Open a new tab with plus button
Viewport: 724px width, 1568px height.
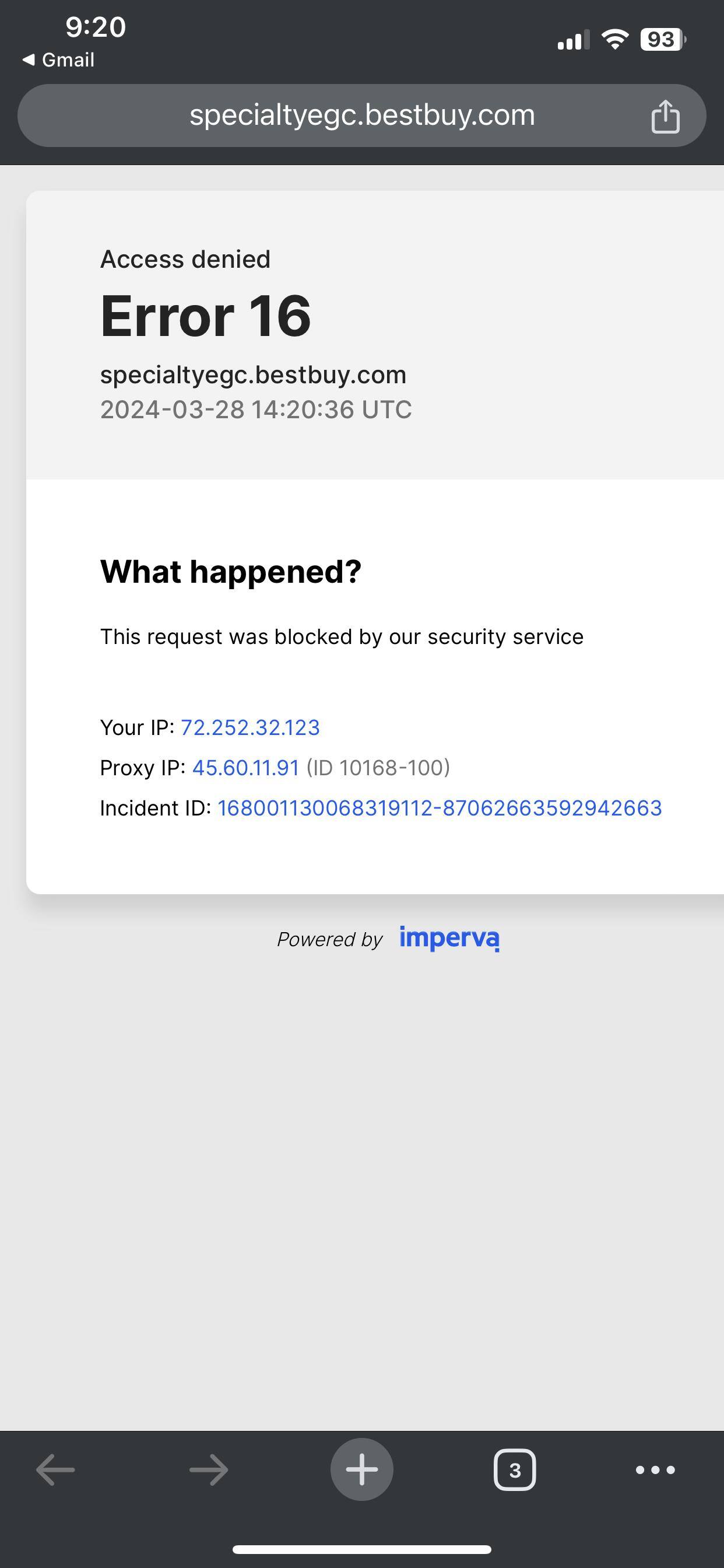point(361,1469)
